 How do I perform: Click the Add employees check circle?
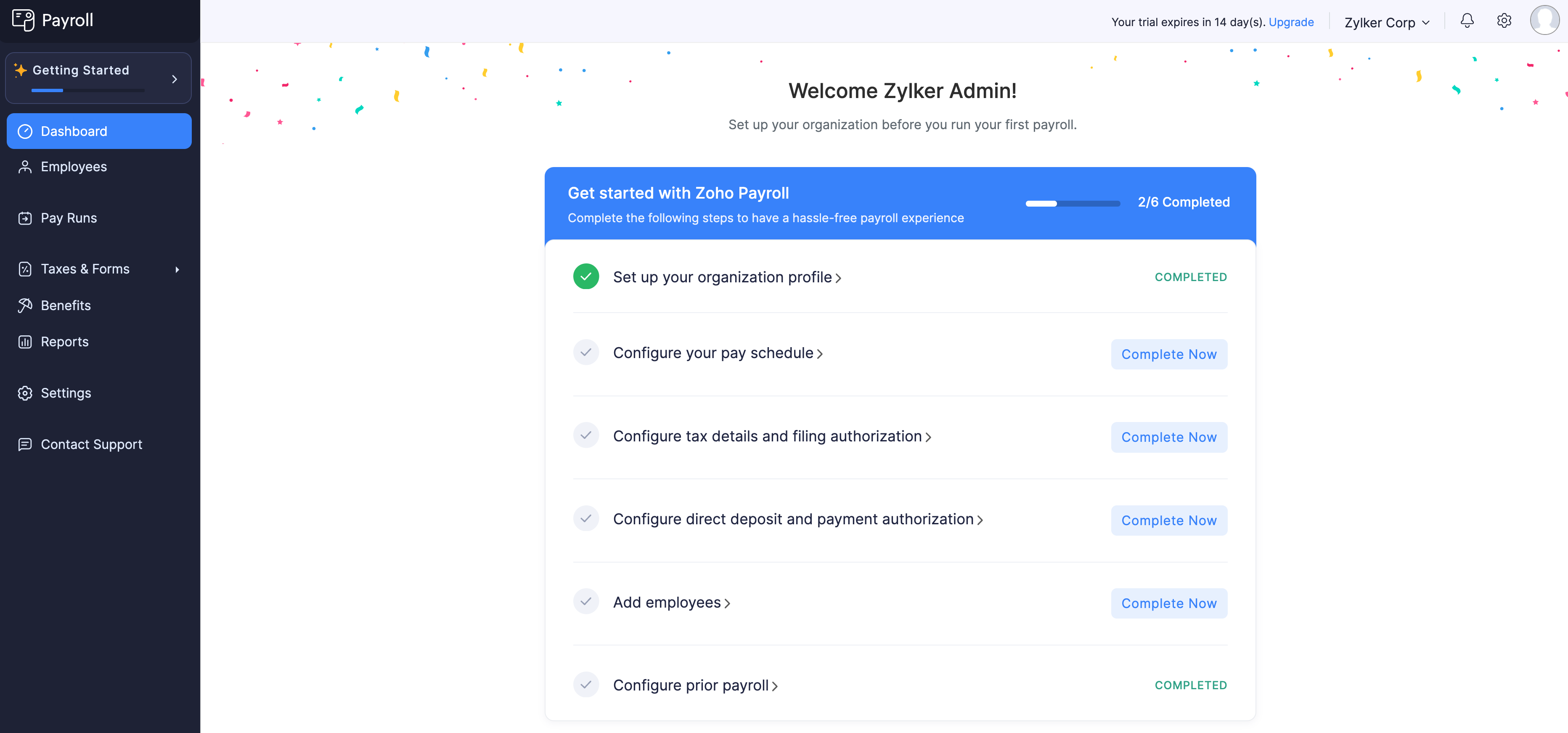585,601
